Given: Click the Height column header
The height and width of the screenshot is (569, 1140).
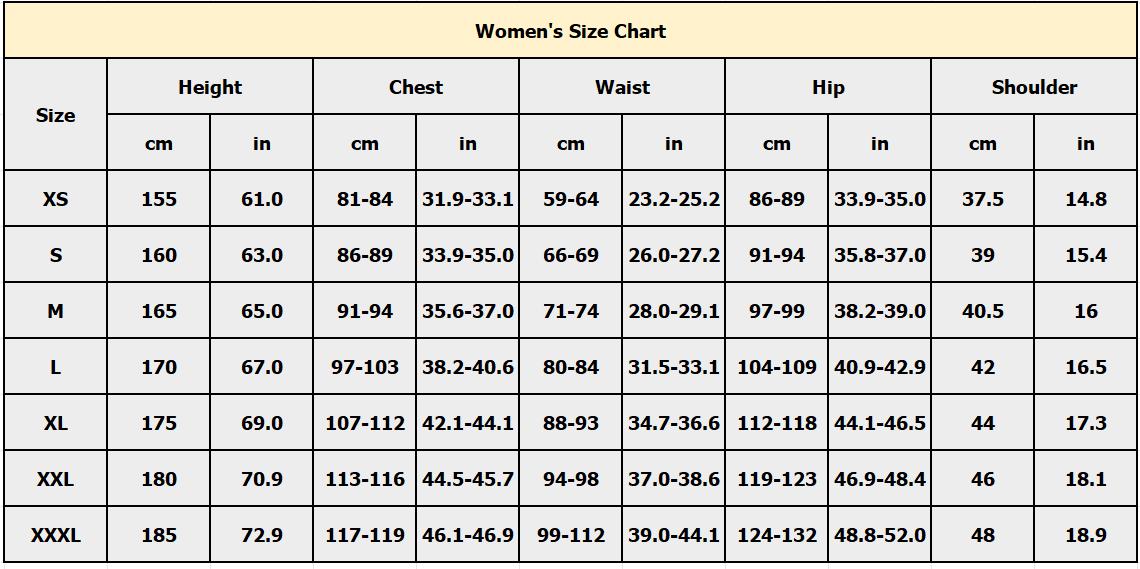Looking at the screenshot, I should [x=210, y=87].
